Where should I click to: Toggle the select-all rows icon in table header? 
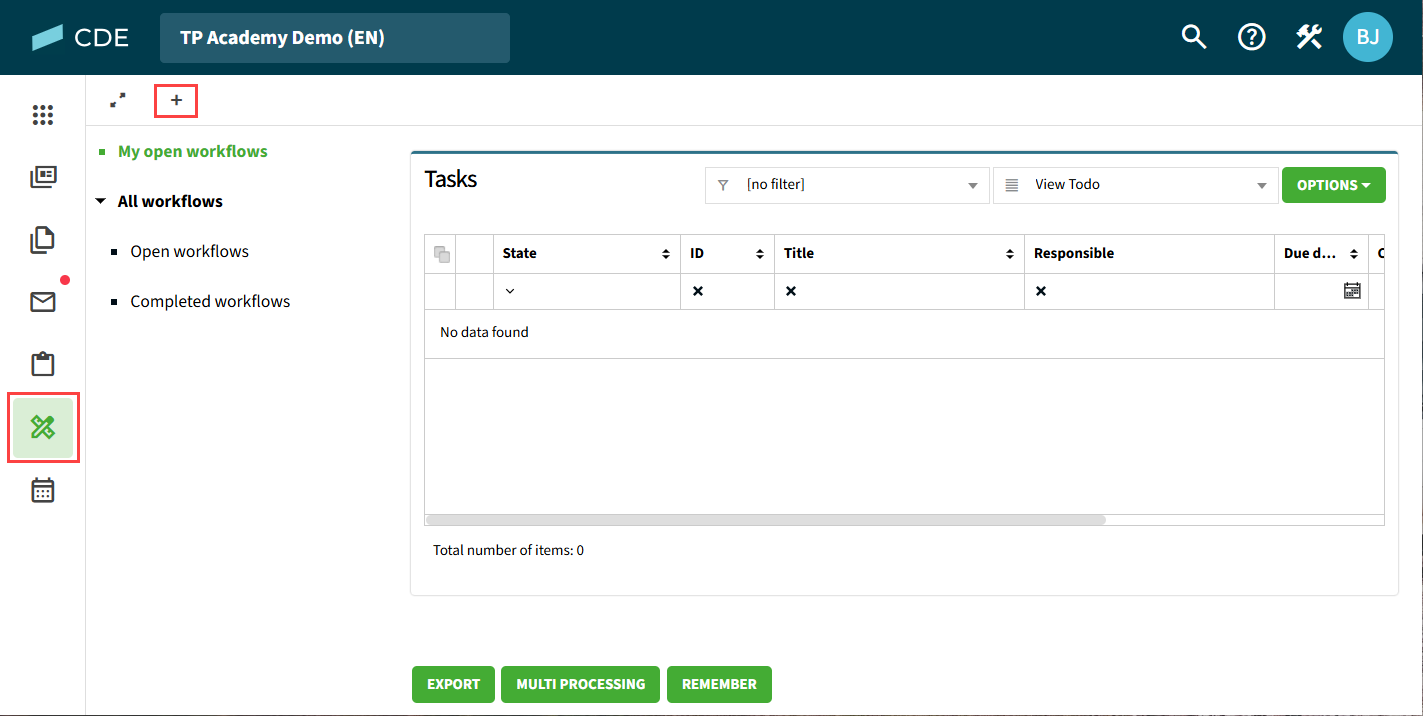tap(441, 254)
